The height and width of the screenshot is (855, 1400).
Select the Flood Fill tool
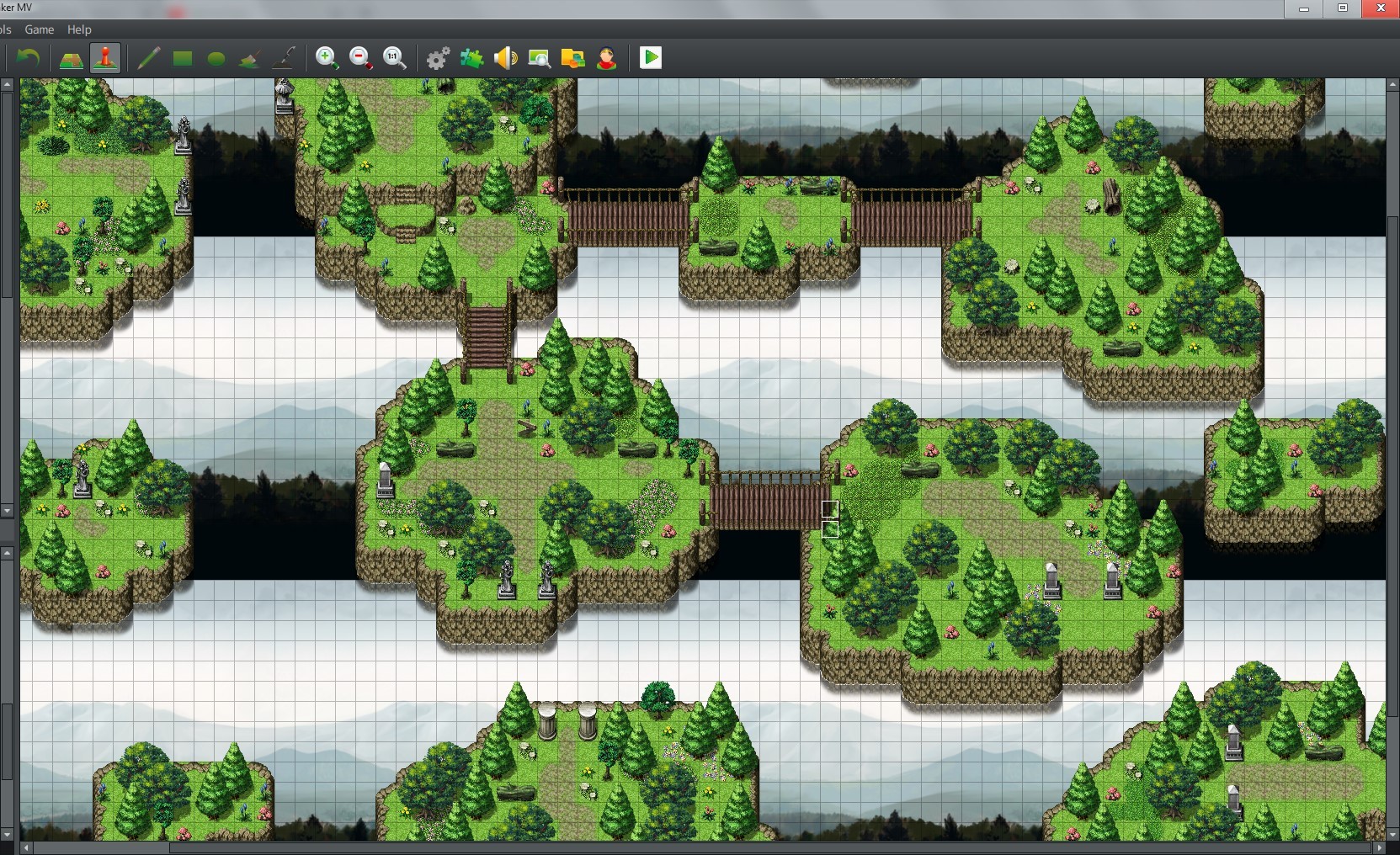tap(250, 58)
